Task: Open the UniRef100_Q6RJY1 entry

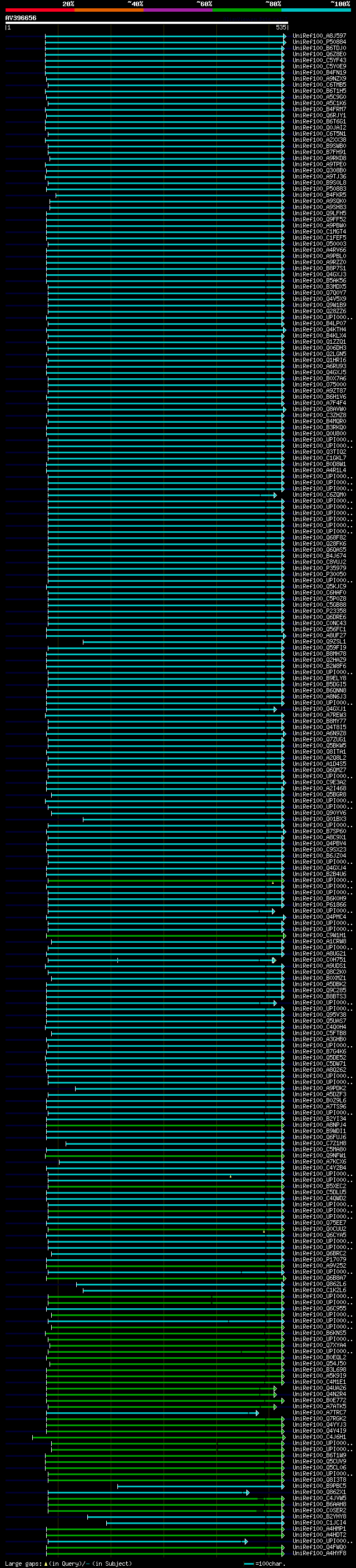Action: pyautogui.click(x=319, y=116)
